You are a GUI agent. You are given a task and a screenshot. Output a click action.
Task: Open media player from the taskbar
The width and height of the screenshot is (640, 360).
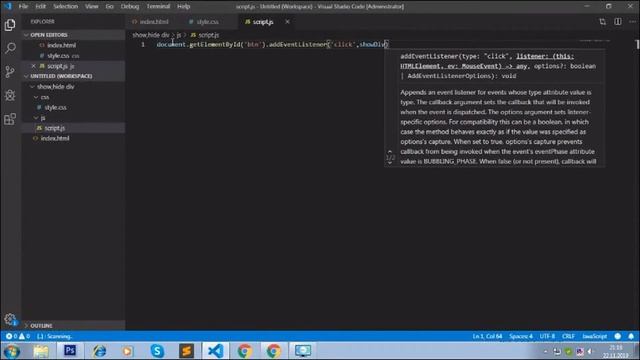pos(128,351)
